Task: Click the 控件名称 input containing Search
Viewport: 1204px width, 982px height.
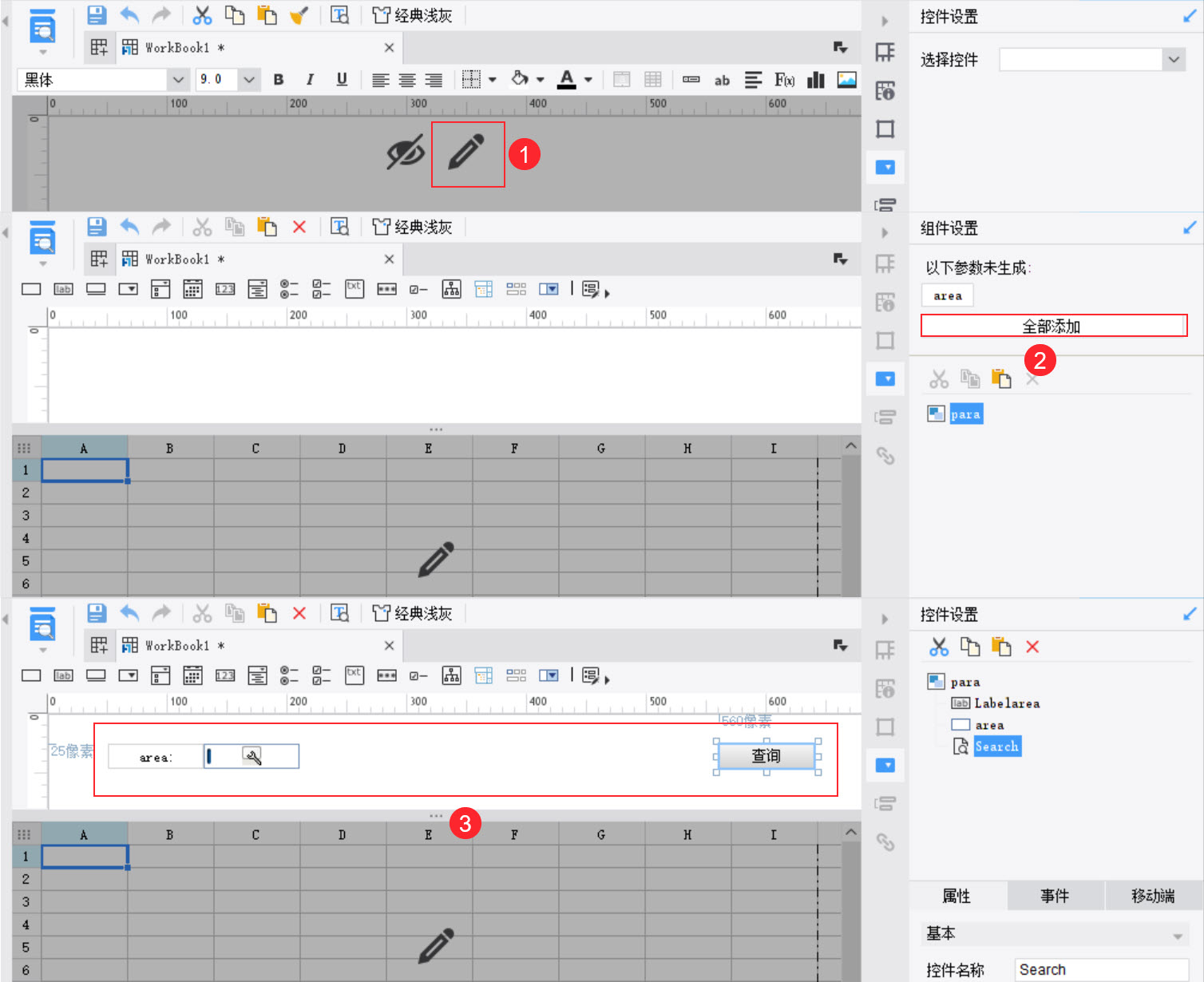Action: [x=1102, y=970]
